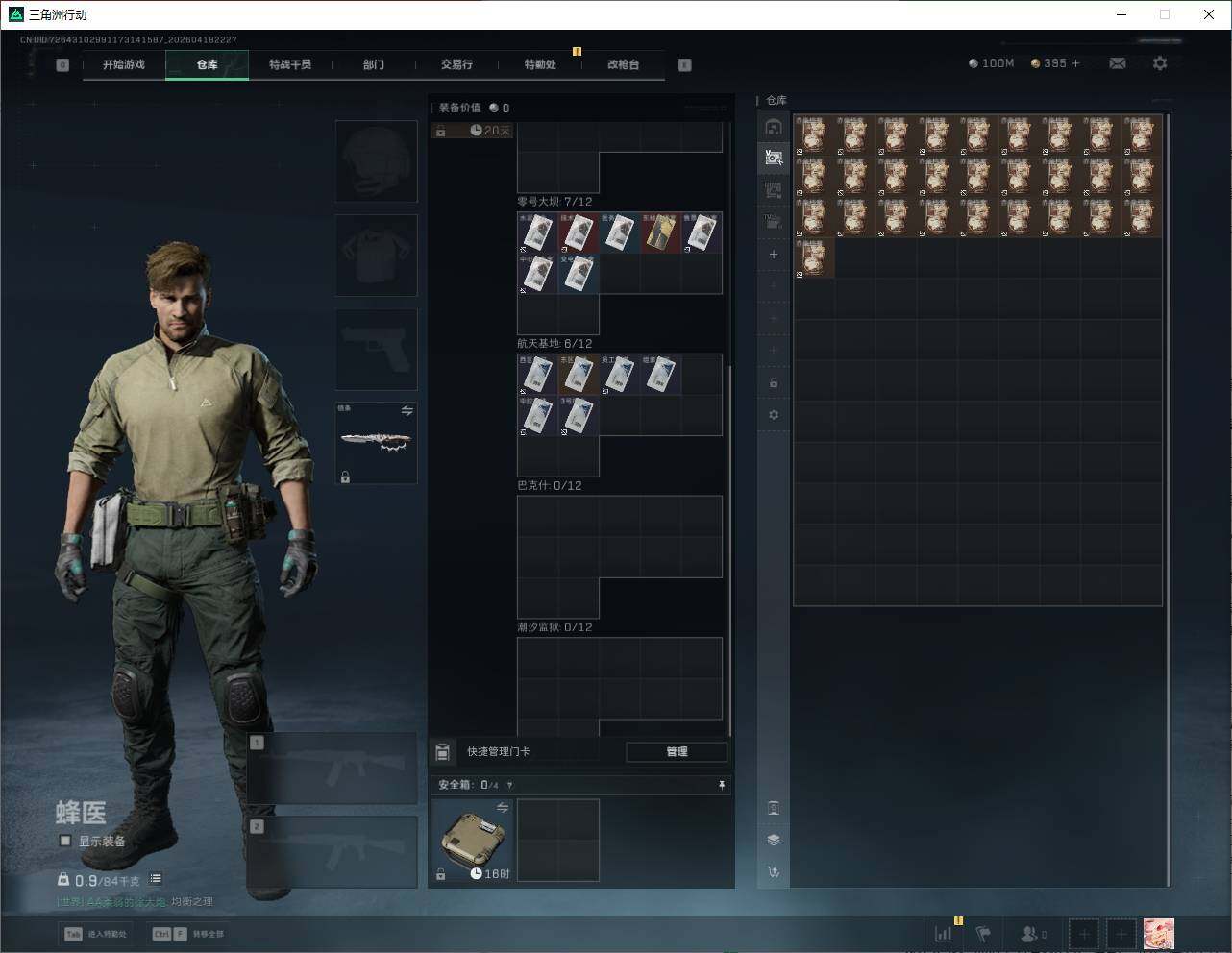Open the weight details list icon beside 84千克

(156, 879)
